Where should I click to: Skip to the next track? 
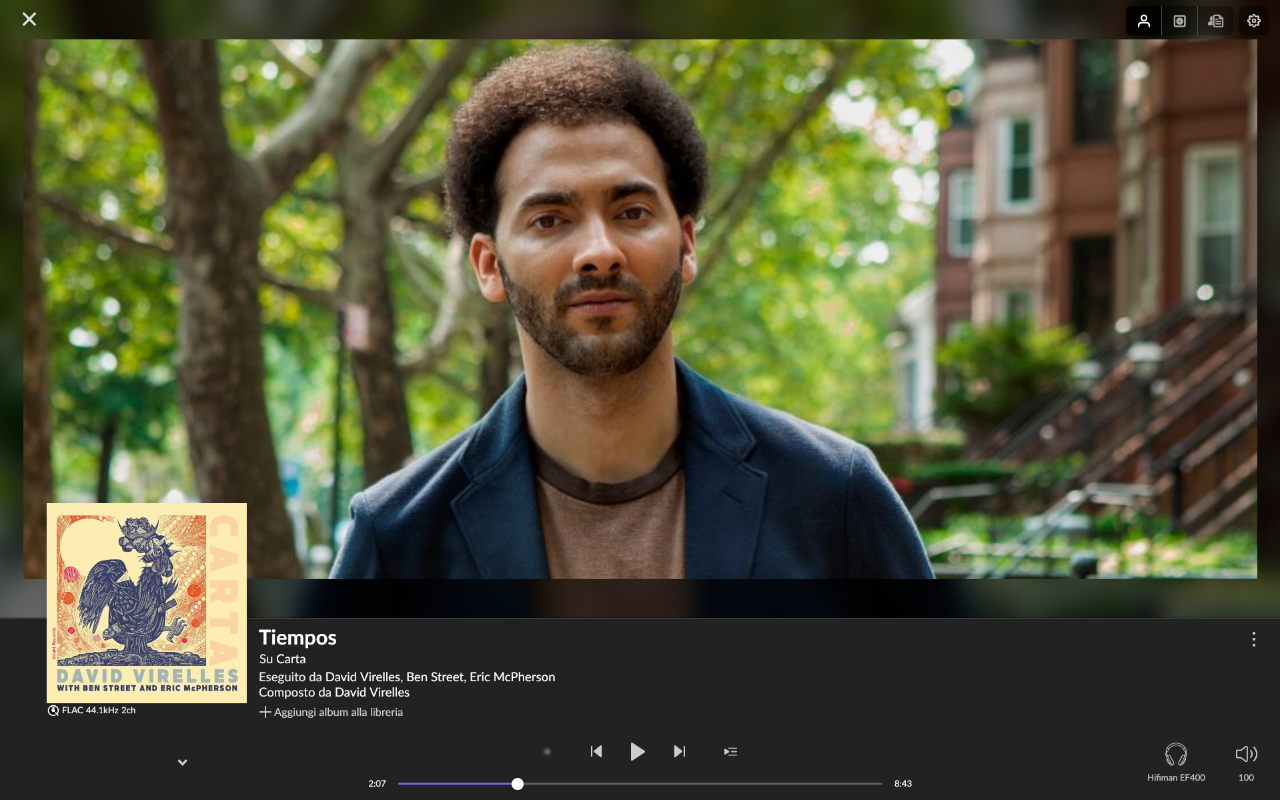[679, 751]
